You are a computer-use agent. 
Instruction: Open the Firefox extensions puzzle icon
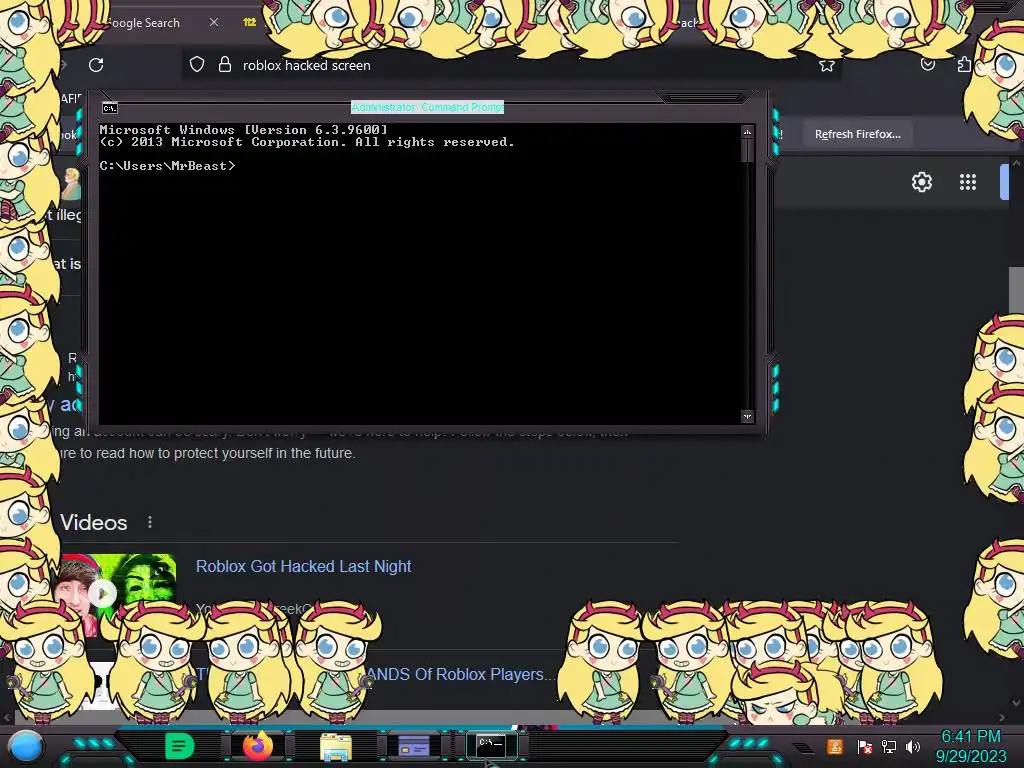pyautogui.click(x=964, y=64)
